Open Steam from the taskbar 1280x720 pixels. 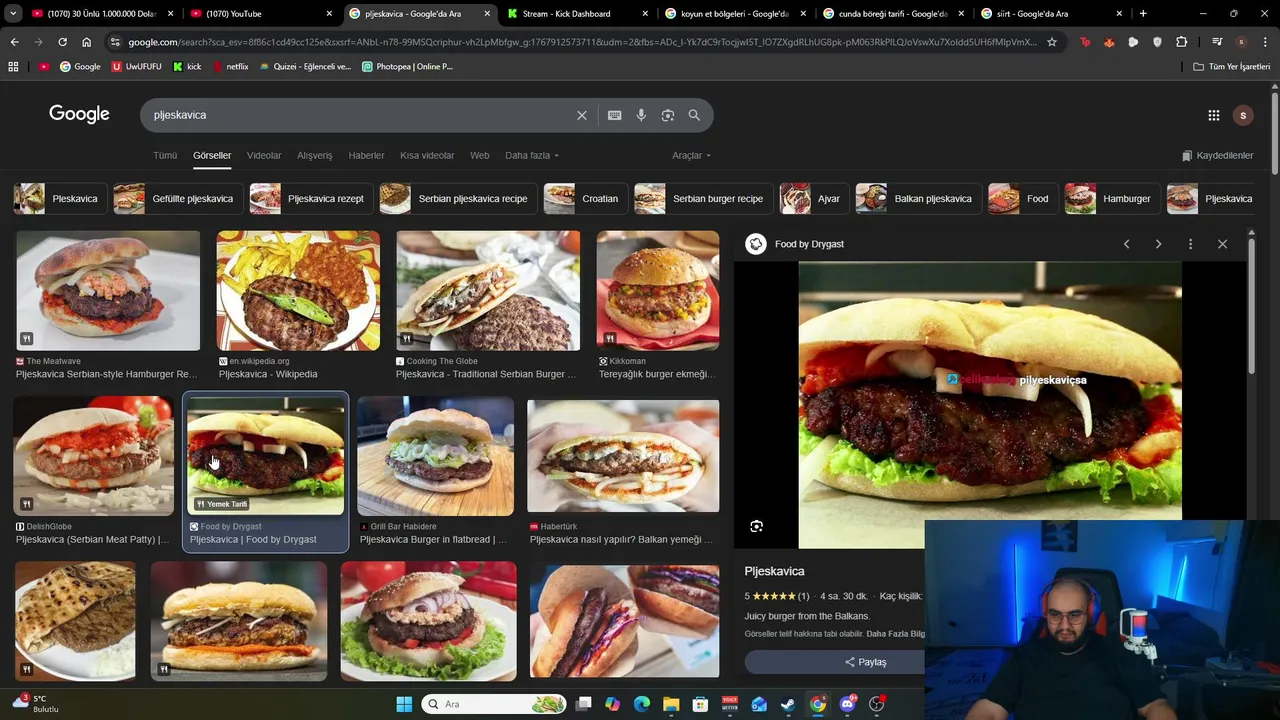[x=788, y=704]
